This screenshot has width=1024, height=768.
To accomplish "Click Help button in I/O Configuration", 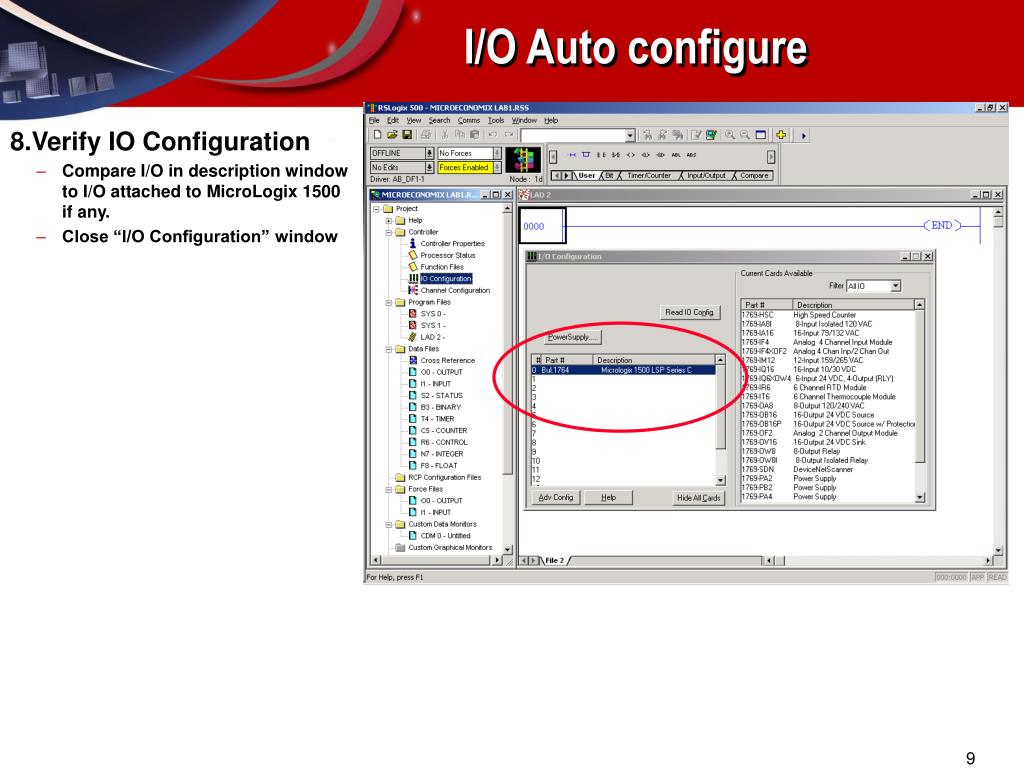I will [x=608, y=498].
